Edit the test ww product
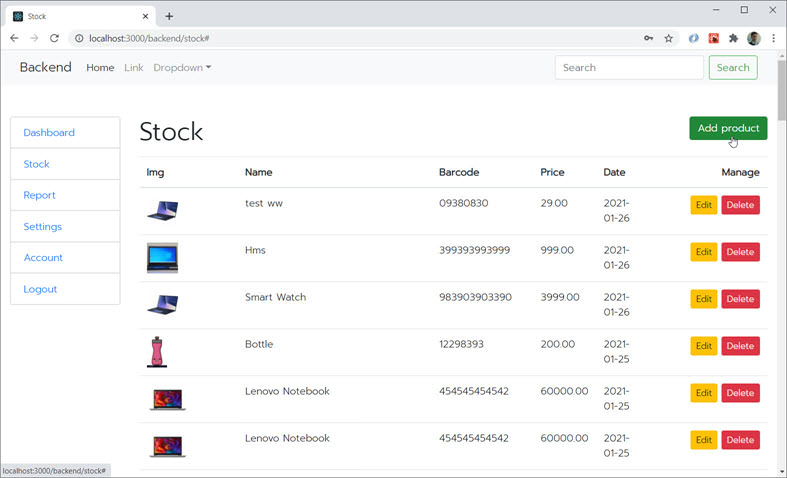Viewport: 787px width, 478px height. point(703,205)
